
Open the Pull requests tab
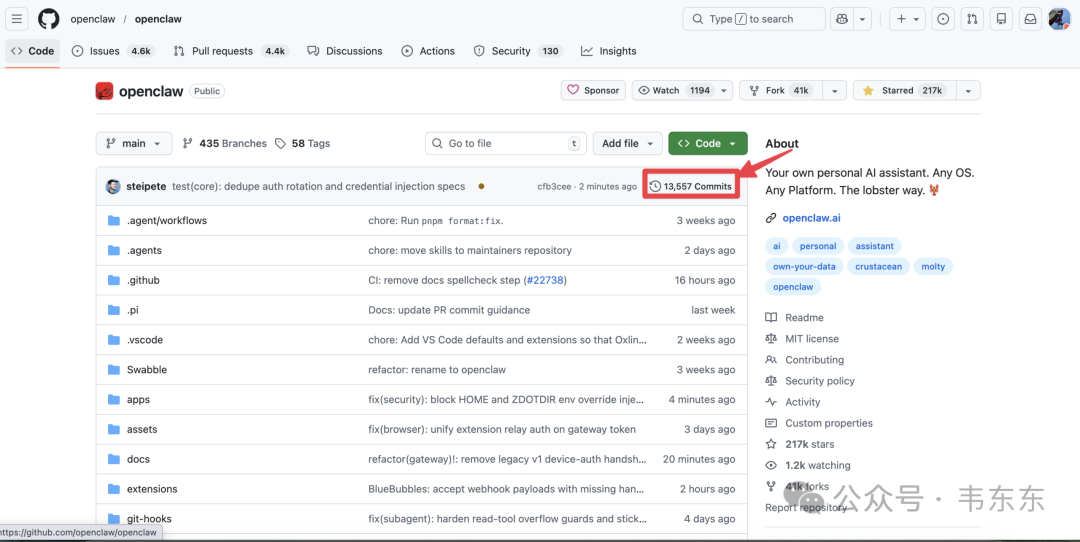[x=231, y=51]
